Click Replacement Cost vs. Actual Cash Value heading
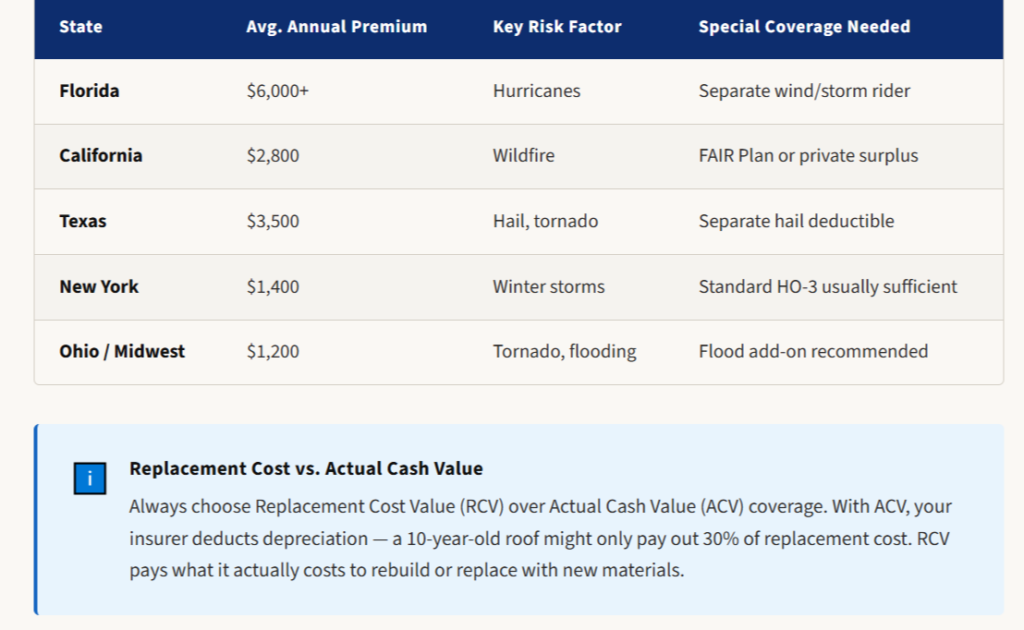1024x630 pixels. pos(306,468)
